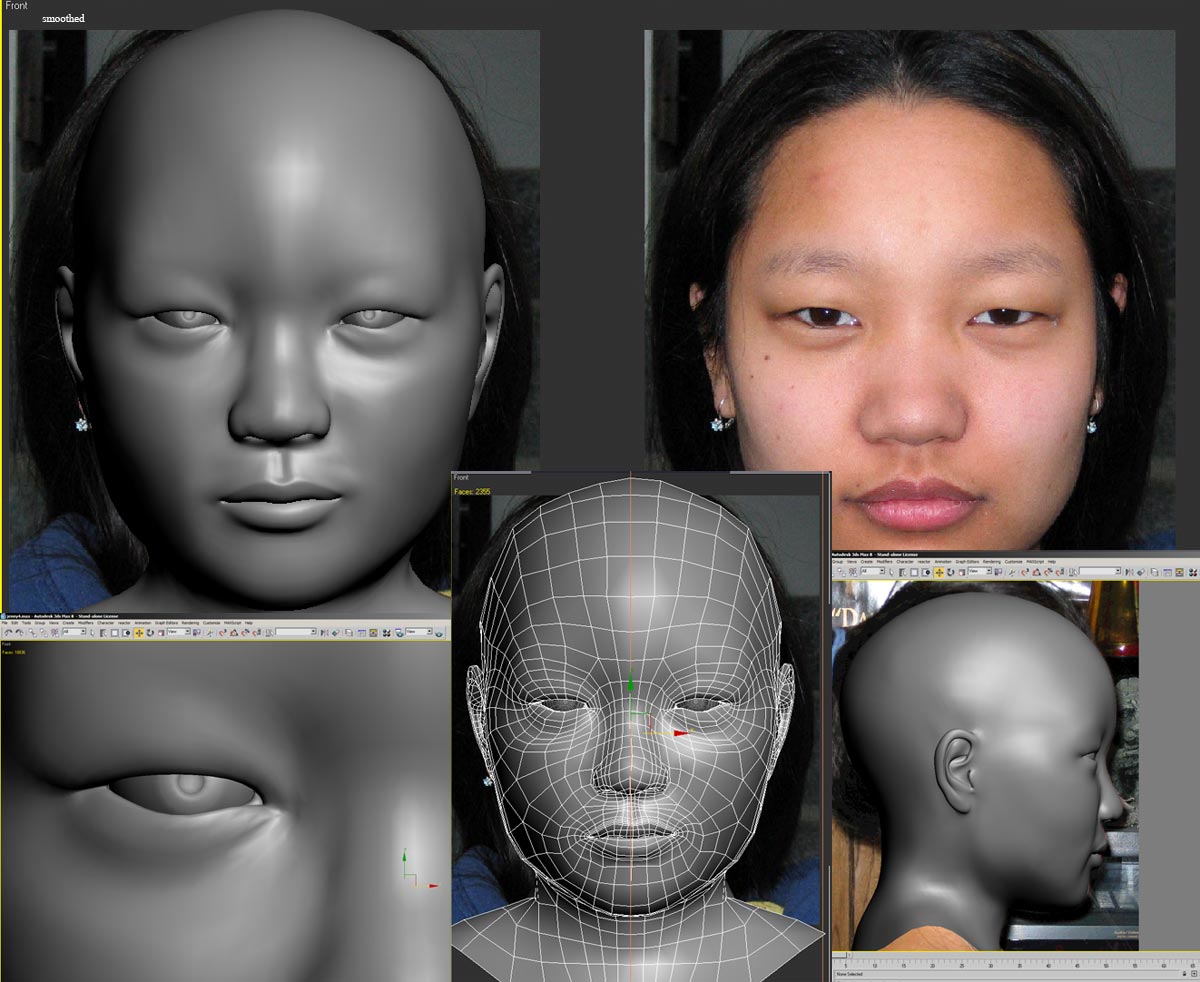The width and height of the screenshot is (1200, 982).
Task: Open All selection filter dropdown in jenny4.max window
Action: (74, 633)
